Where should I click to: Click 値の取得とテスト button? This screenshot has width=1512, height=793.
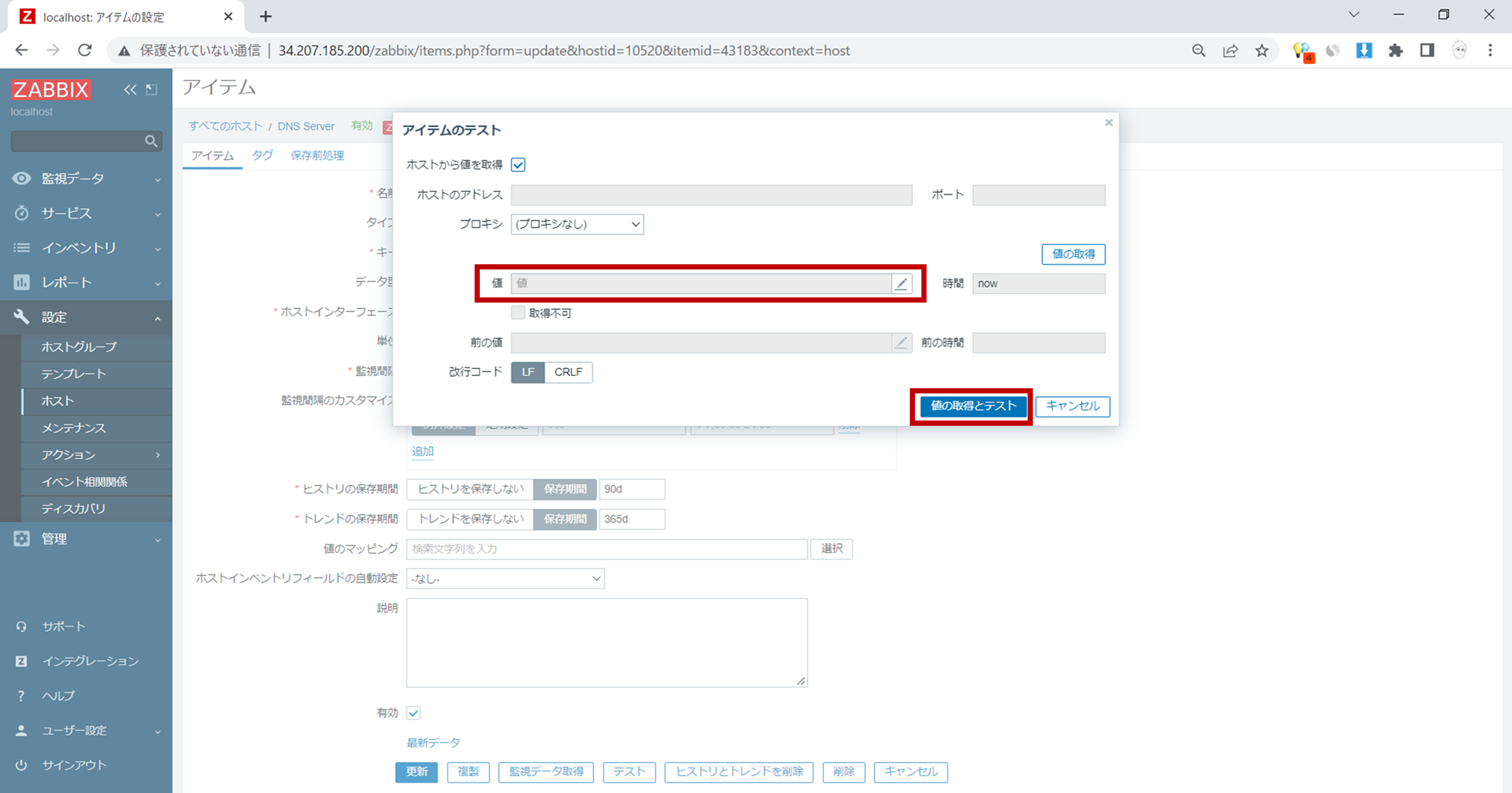click(974, 406)
